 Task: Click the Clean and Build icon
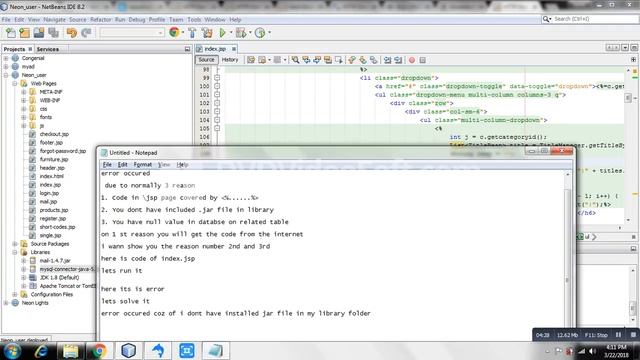[x=207, y=33]
